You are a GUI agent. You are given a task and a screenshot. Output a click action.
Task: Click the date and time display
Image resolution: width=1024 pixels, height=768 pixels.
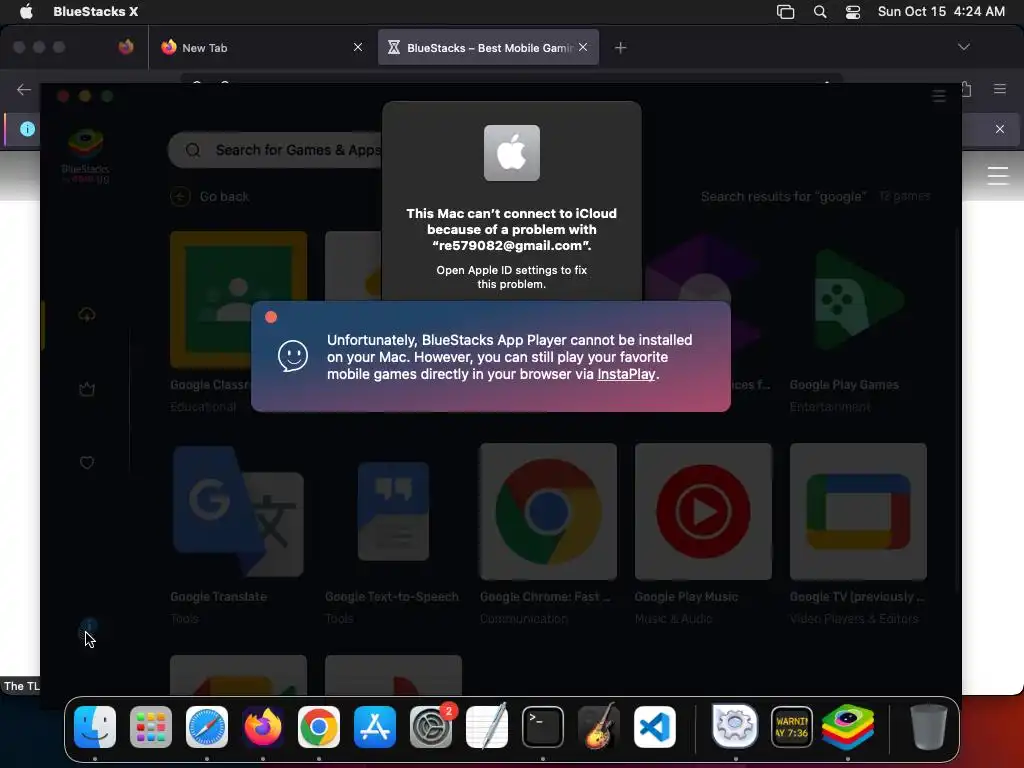(x=941, y=11)
